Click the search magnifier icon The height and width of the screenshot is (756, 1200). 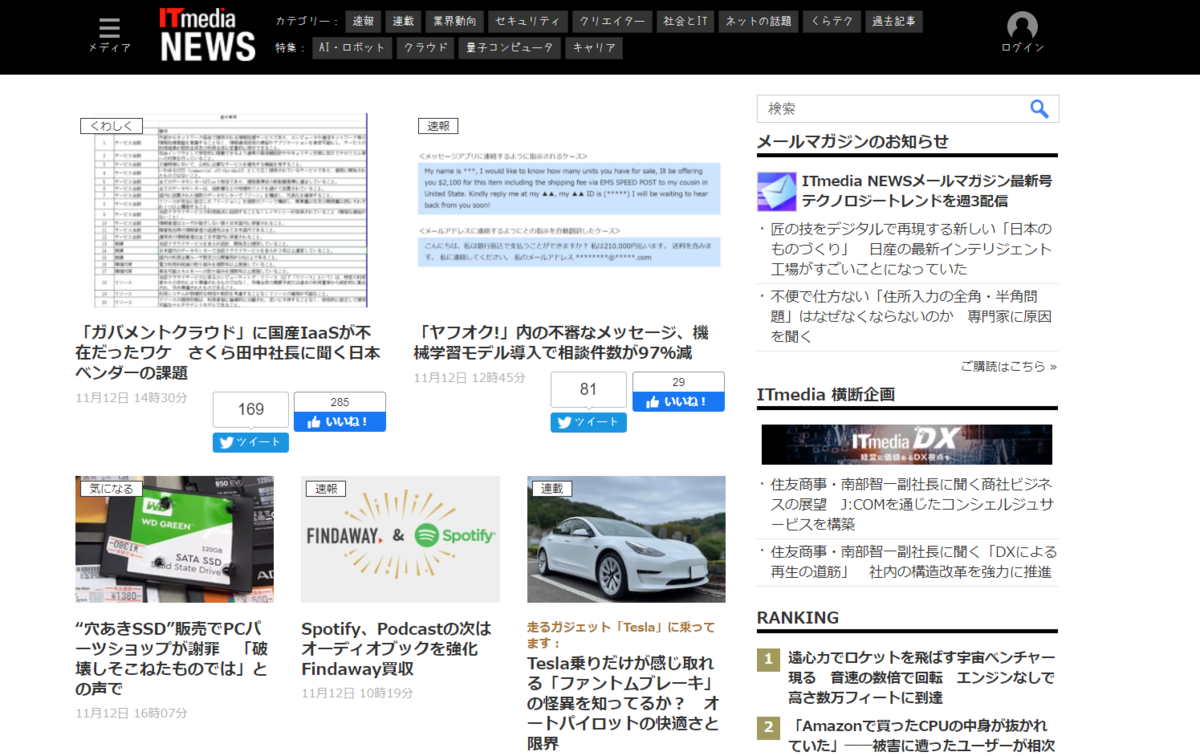click(x=1039, y=109)
